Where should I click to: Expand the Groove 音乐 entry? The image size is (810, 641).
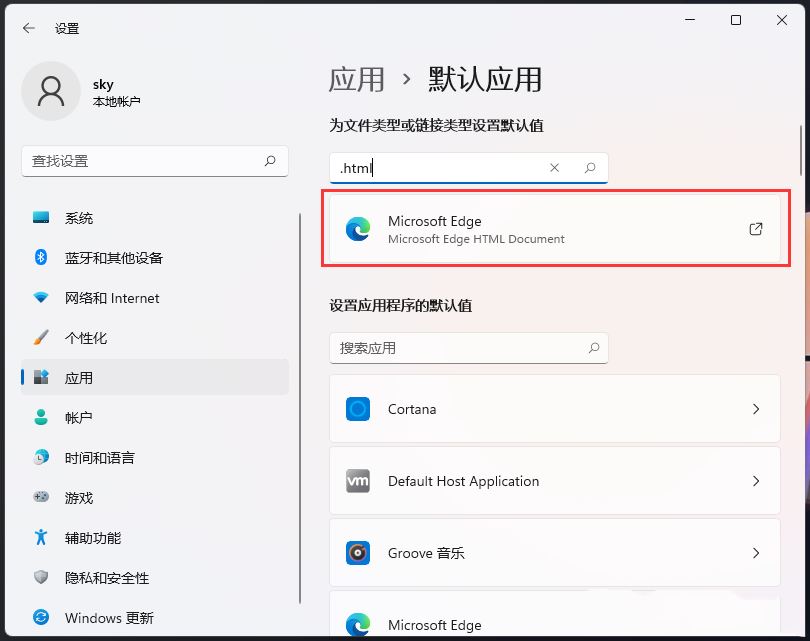pos(555,552)
